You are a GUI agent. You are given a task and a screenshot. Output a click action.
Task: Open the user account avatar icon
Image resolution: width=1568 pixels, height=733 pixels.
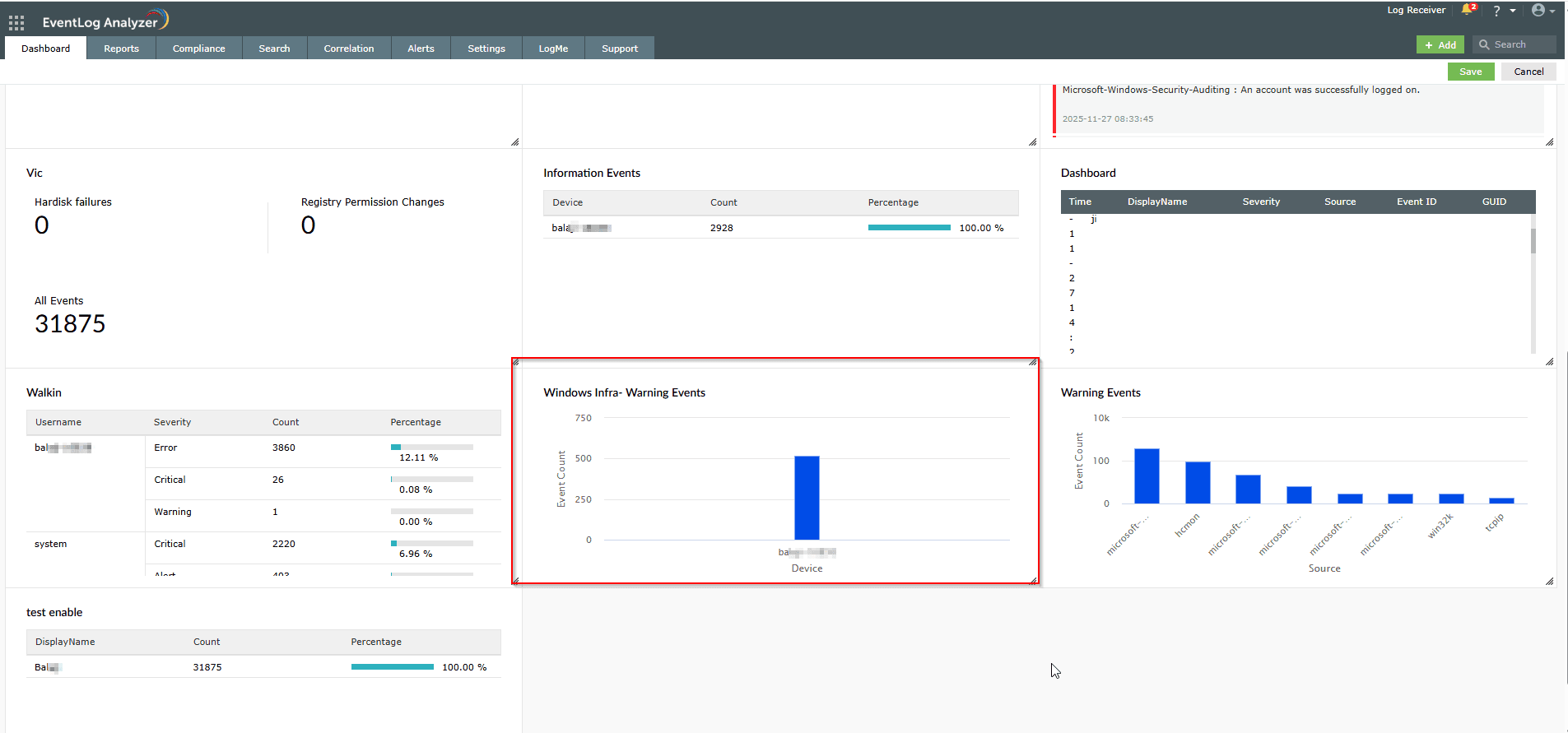1538,11
